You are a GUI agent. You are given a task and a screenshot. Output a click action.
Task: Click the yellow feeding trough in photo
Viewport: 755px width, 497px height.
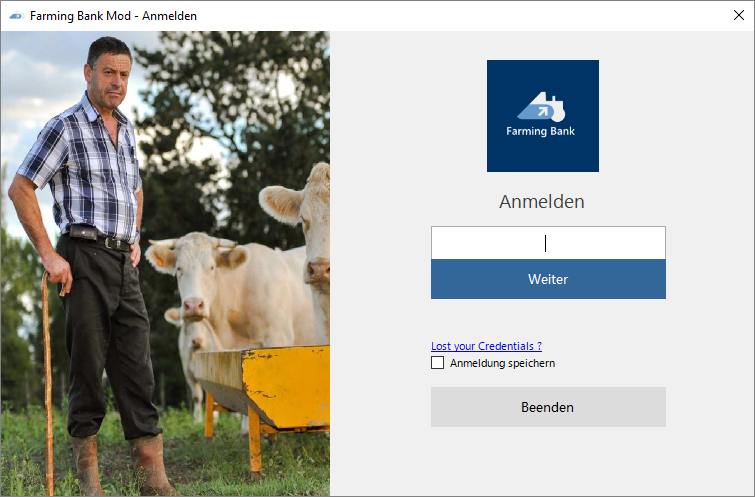click(263, 388)
